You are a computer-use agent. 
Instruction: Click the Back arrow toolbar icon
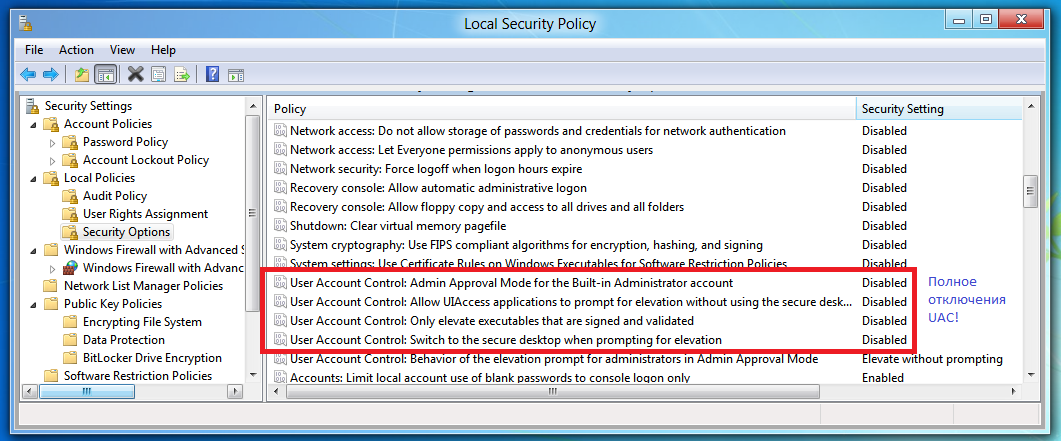pos(28,74)
